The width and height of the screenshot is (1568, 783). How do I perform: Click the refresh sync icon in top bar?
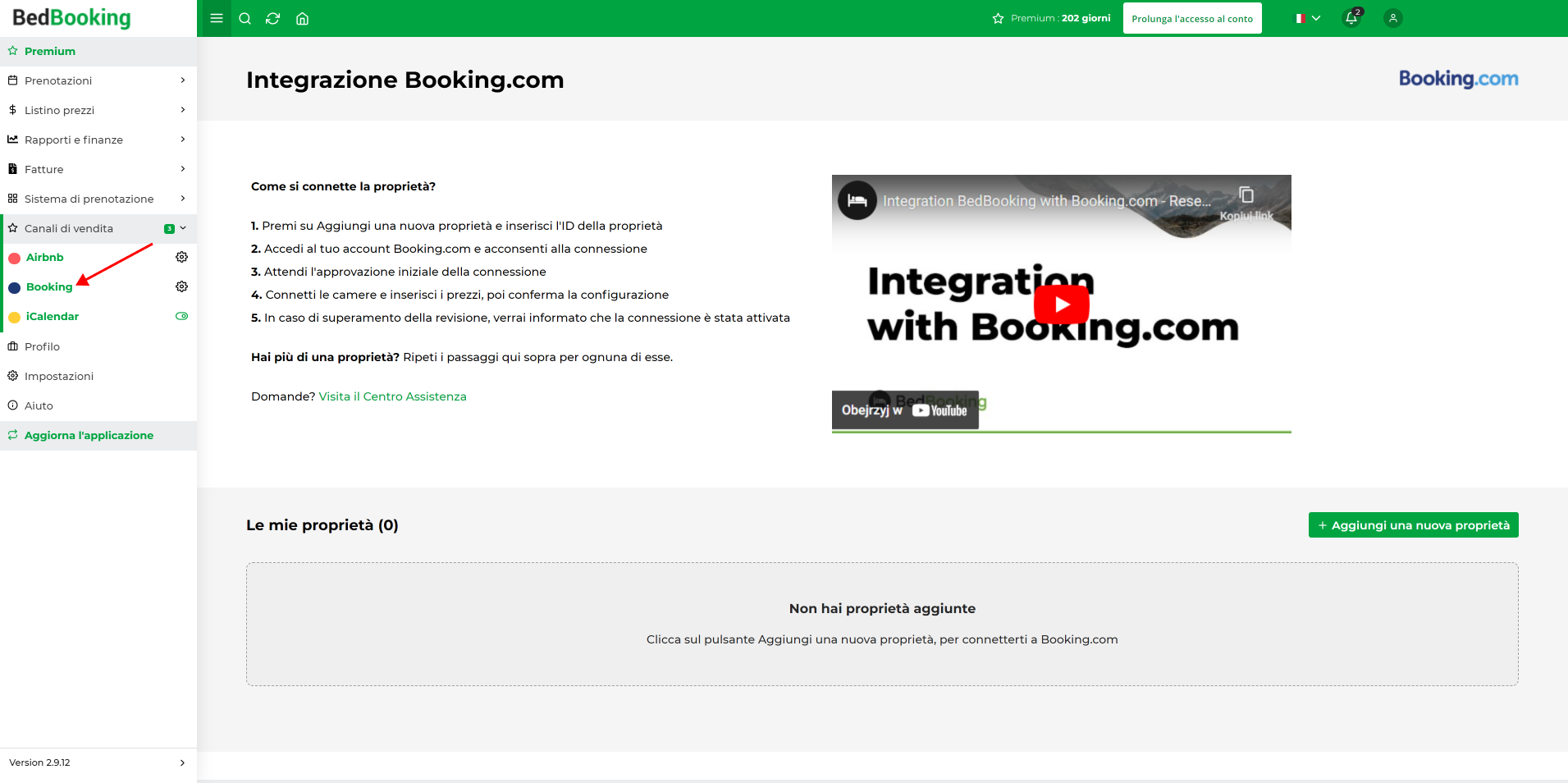[x=273, y=18]
